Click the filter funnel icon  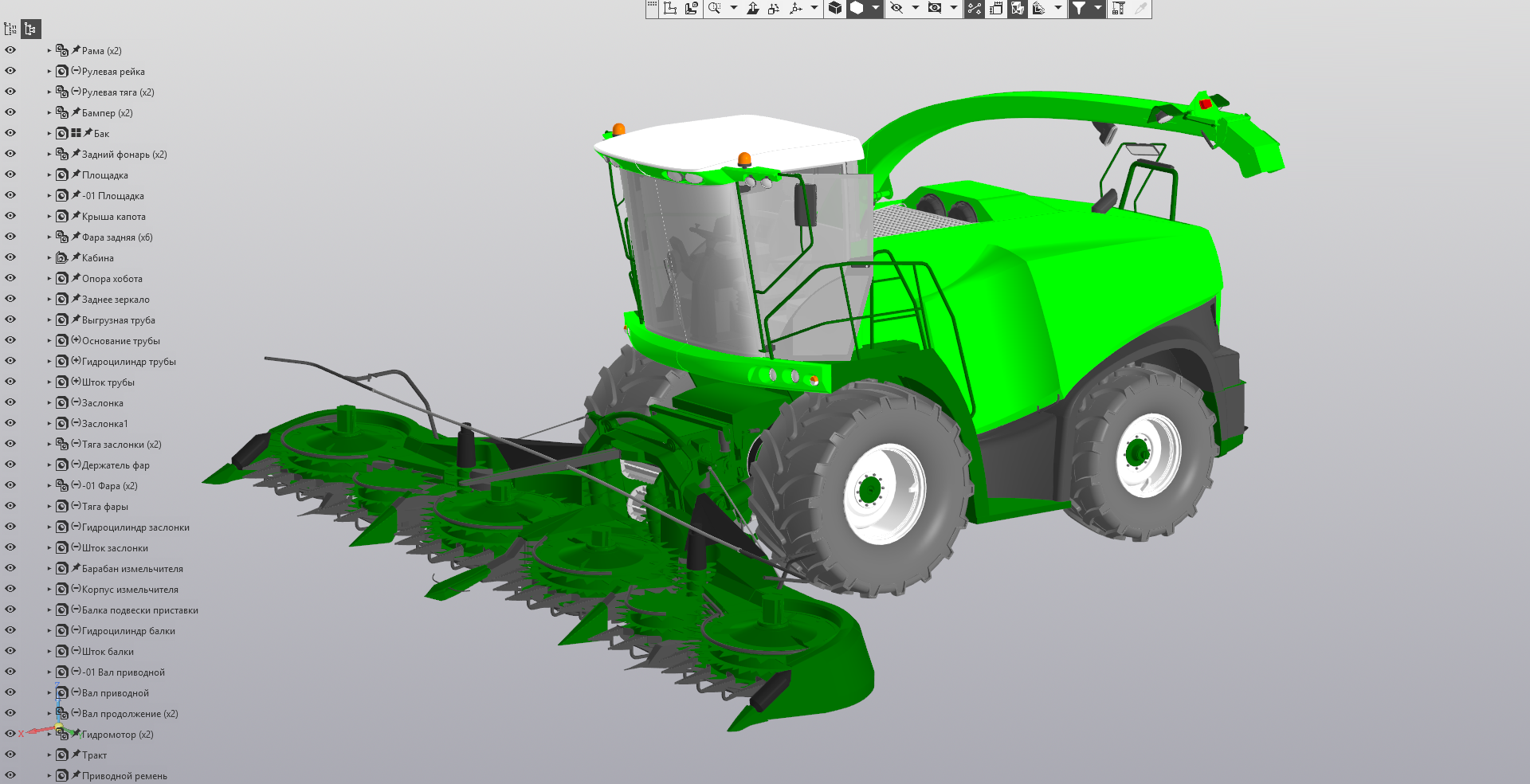(1078, 8)
